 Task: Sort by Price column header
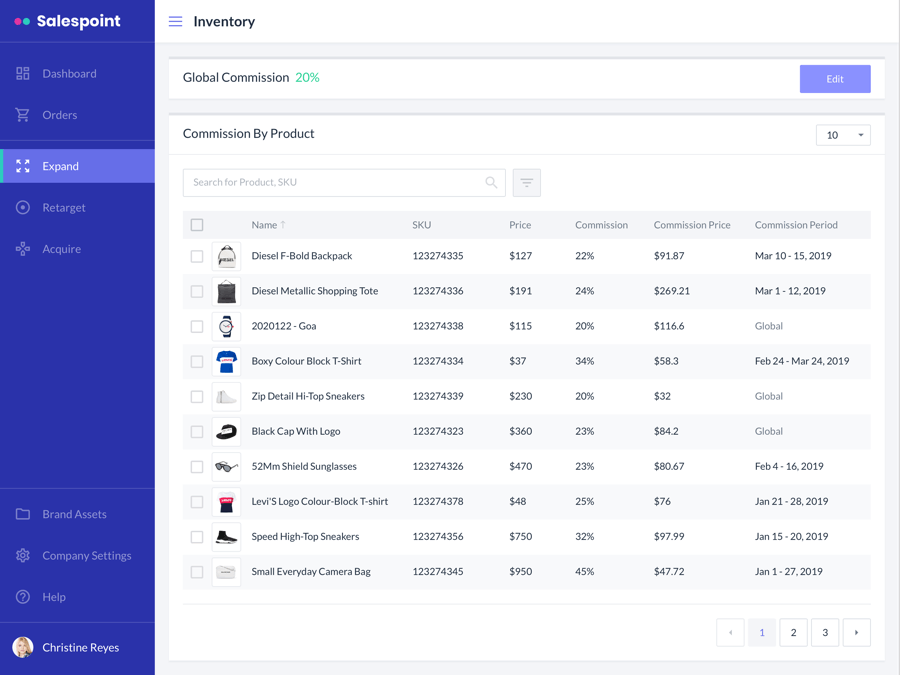(x=520, y=225)
